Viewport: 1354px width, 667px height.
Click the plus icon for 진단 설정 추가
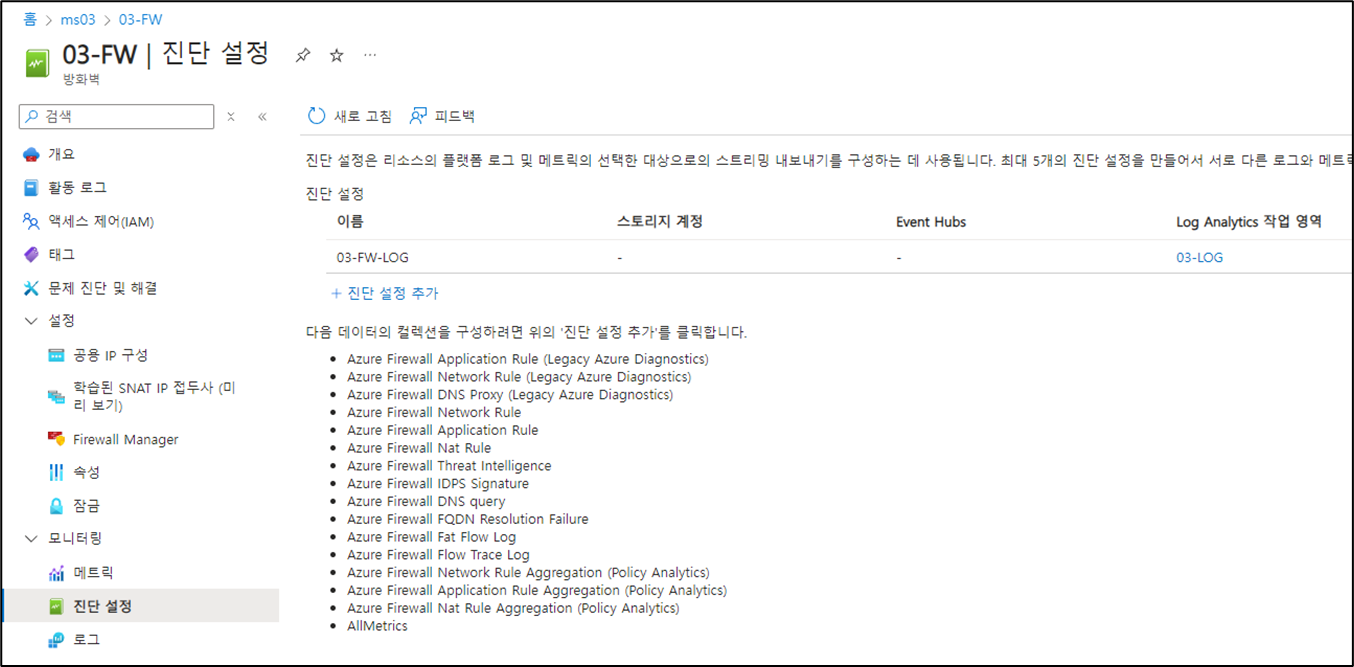click(x=336, y=293)
